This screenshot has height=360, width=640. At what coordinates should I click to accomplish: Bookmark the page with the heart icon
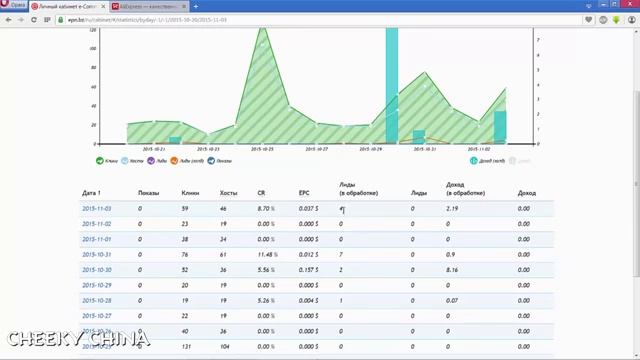click(x=589, y=20)
